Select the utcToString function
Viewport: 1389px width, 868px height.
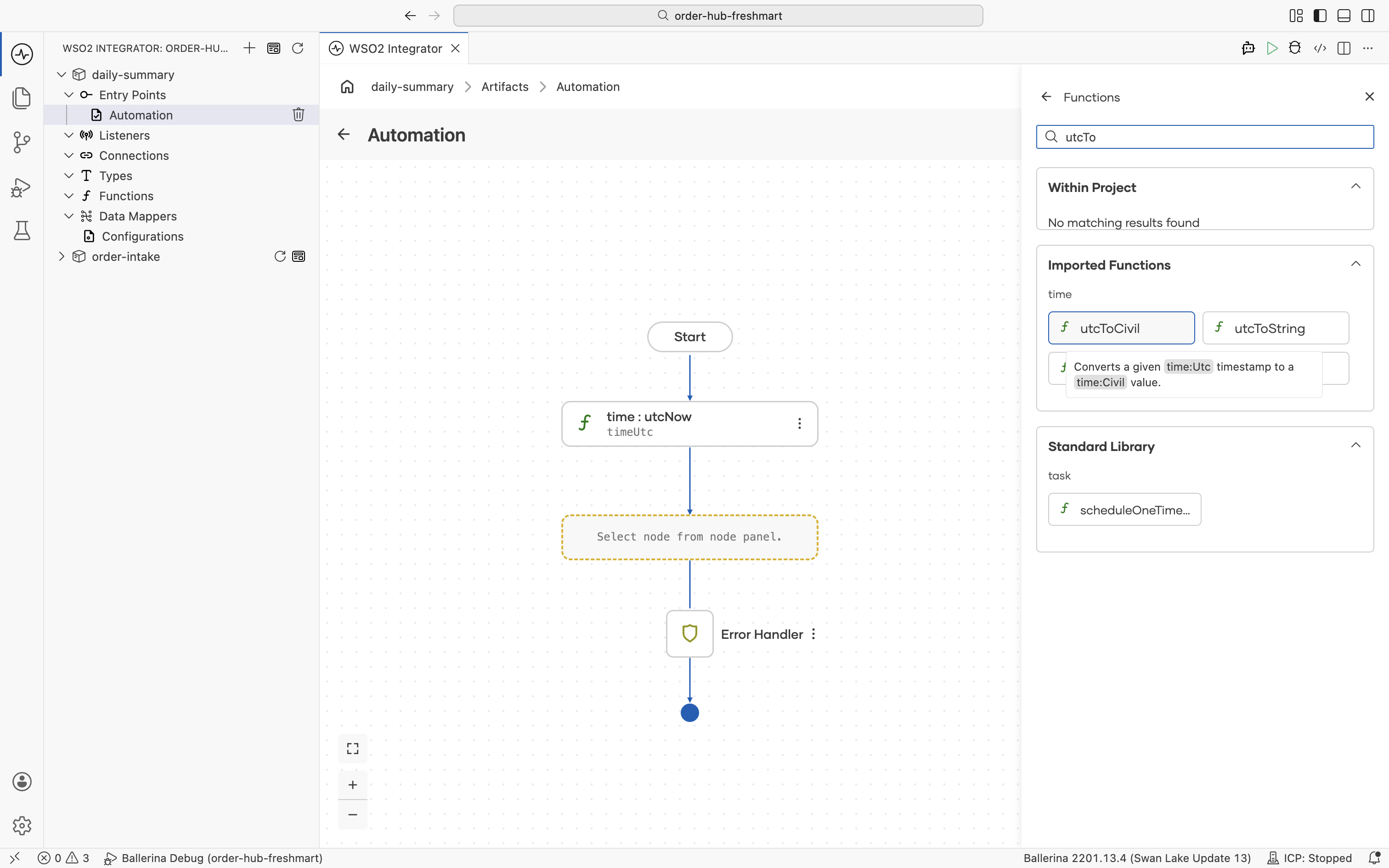click(x=1276, y=328)
